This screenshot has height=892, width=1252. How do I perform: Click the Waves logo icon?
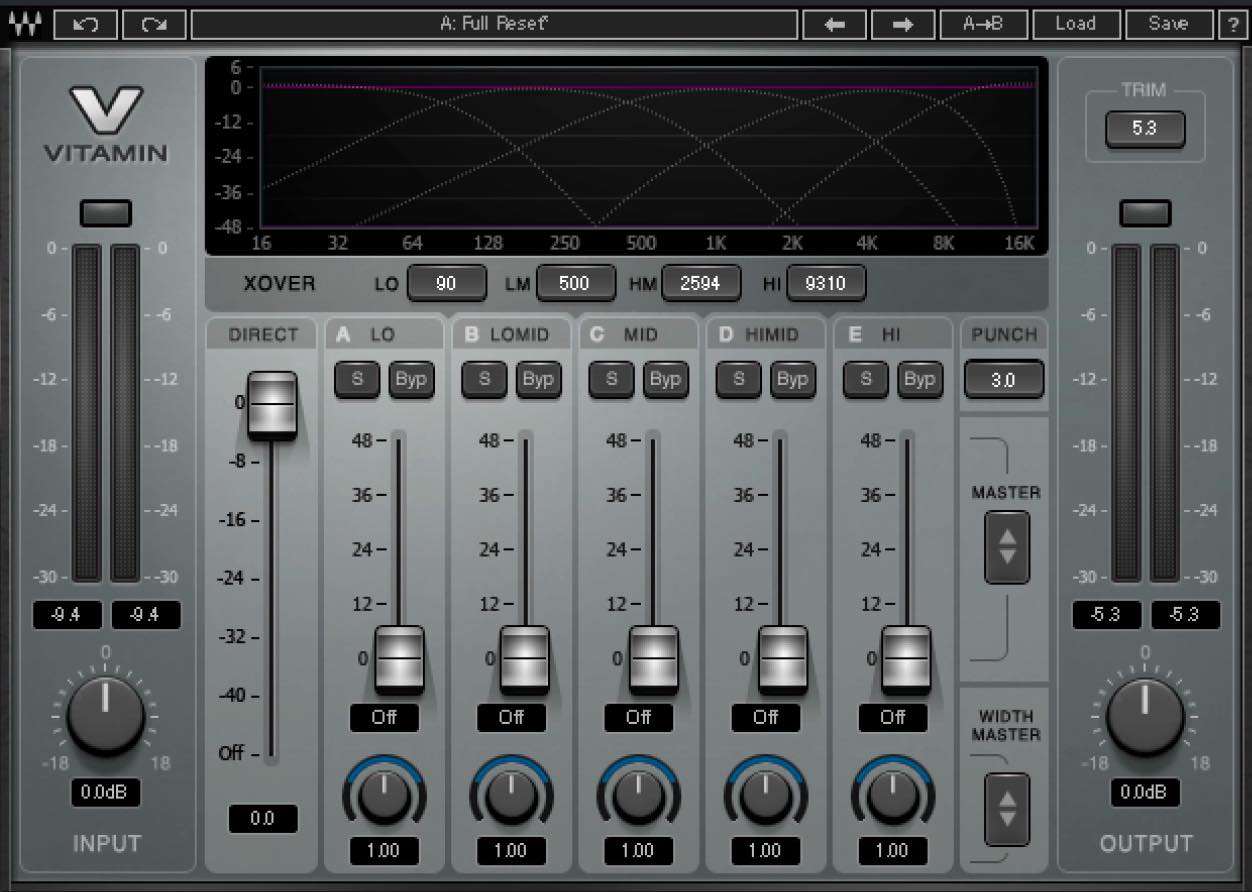pyautogui.click(x=24, y=24)
